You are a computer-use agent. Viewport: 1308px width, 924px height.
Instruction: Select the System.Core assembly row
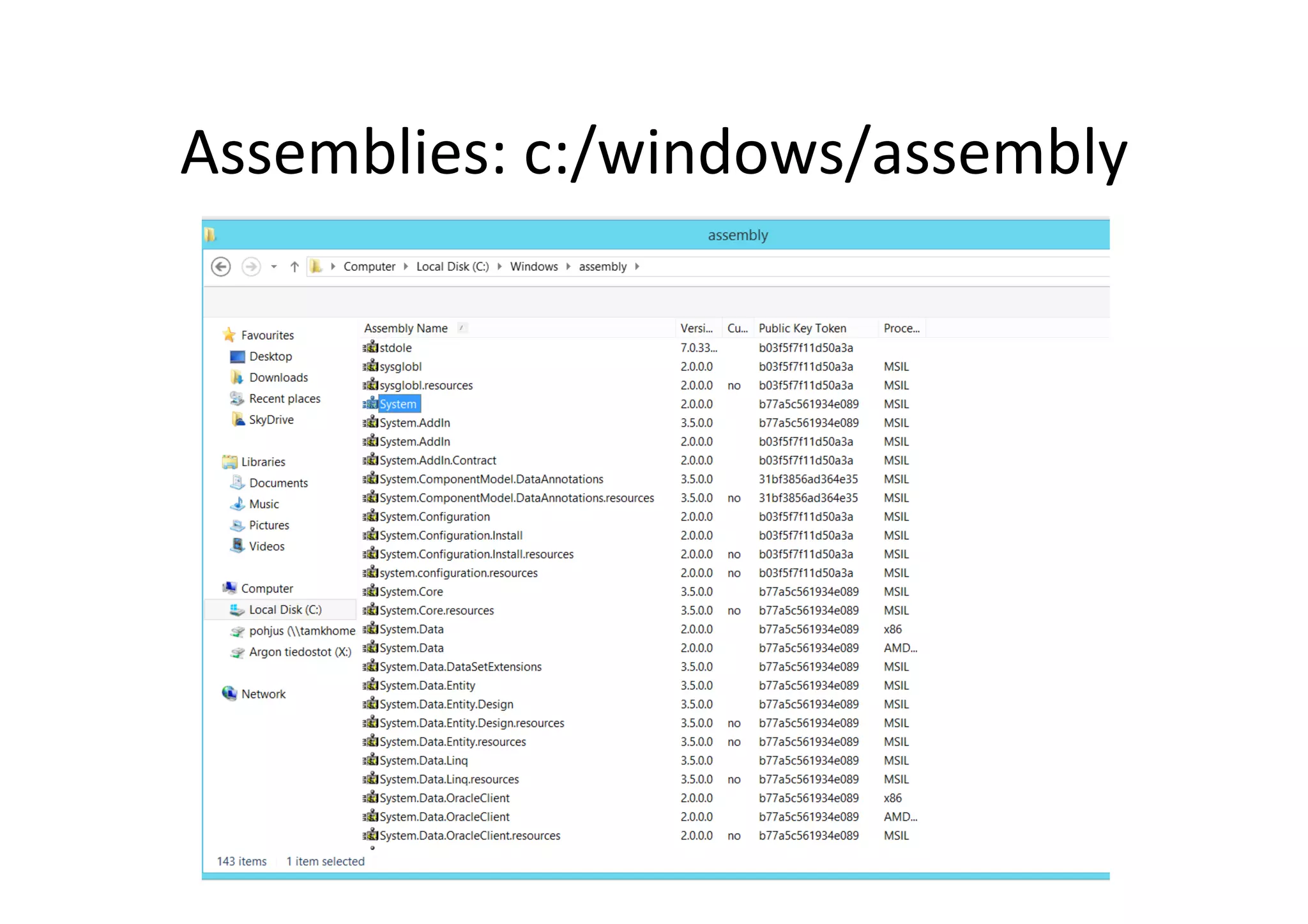click(x=411, y=592)
